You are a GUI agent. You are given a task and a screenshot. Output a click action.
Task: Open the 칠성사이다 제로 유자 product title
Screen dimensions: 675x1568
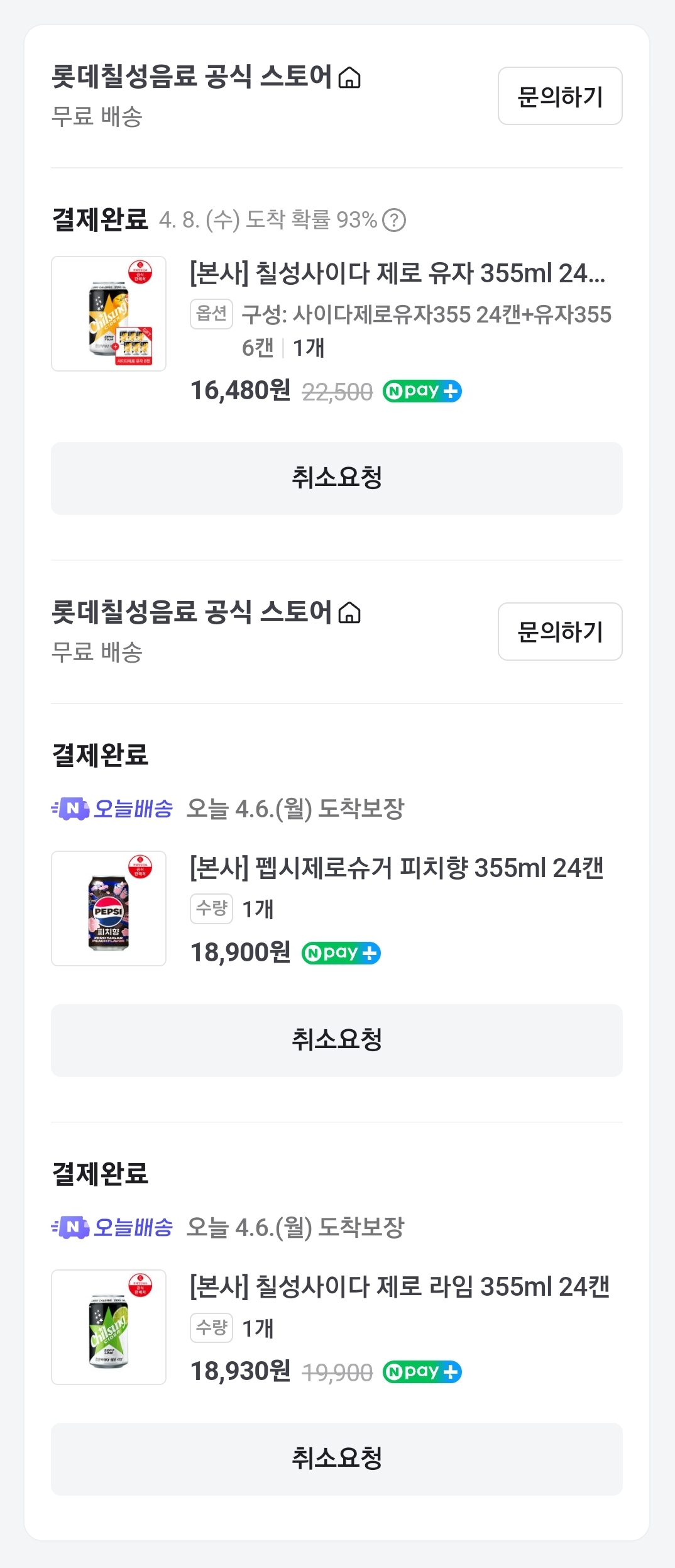point(397,273)
